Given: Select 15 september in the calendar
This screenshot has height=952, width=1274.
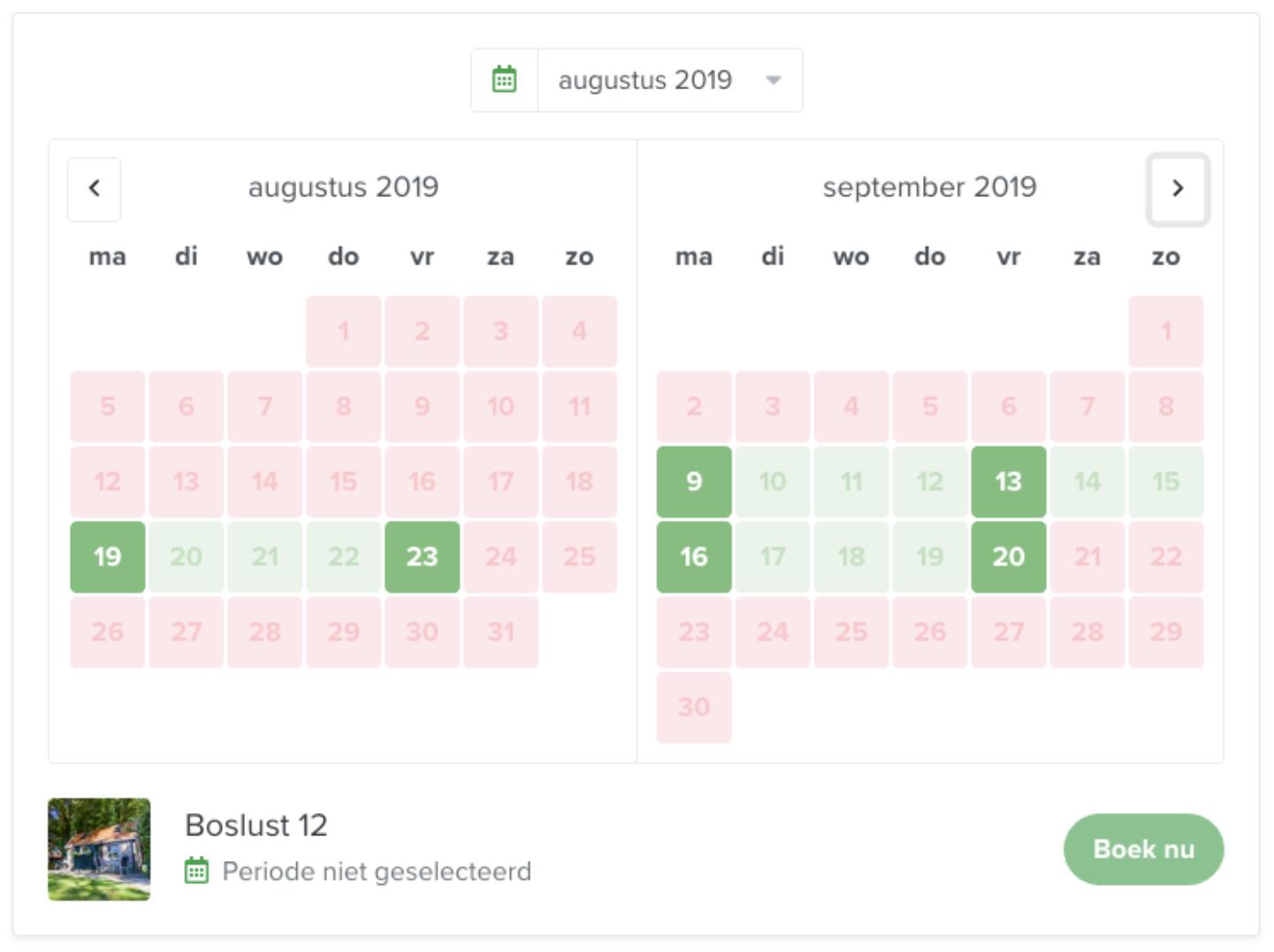Looking at the screenshot, I should (1165, 482).
